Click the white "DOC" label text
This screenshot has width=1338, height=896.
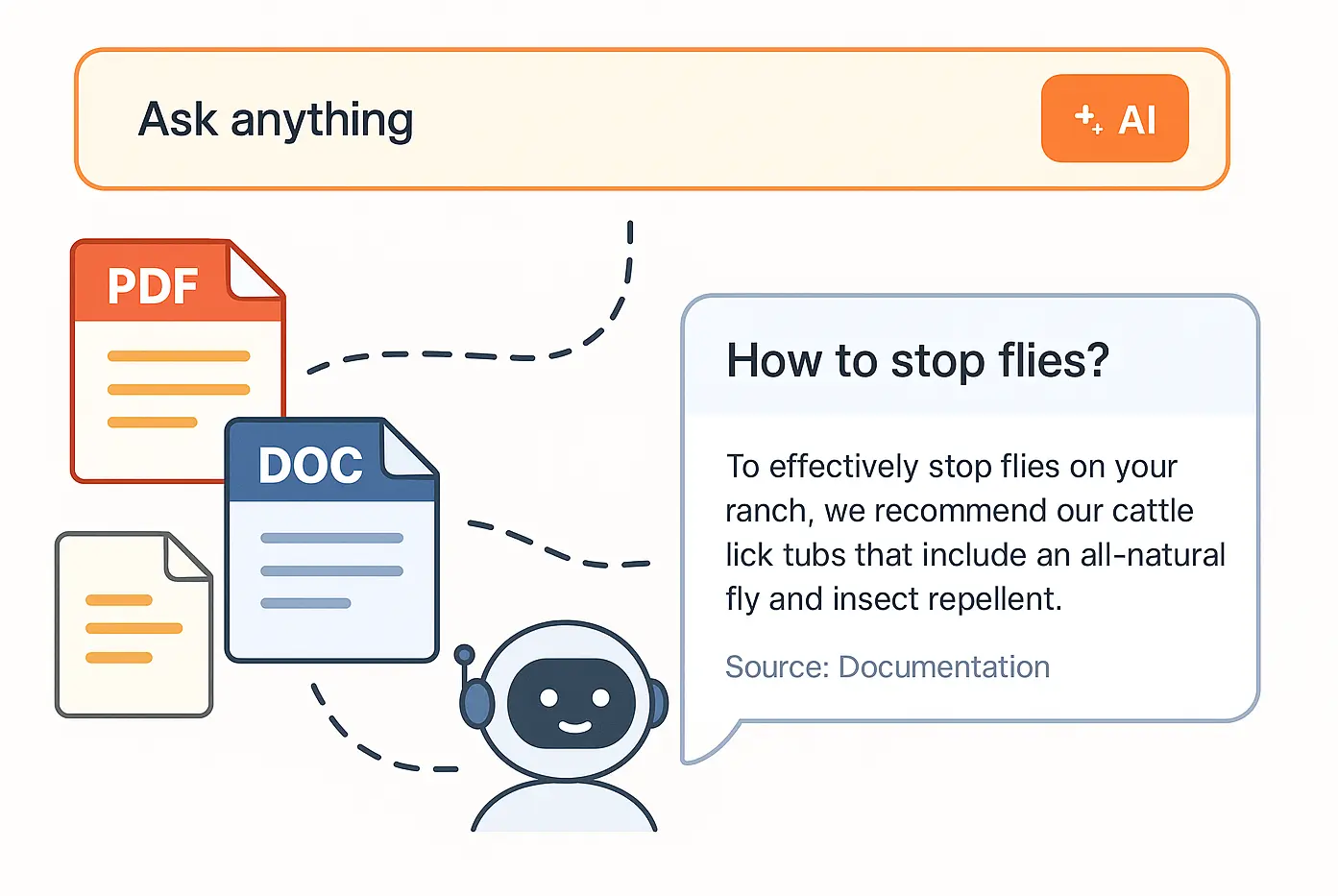point(310,466)
